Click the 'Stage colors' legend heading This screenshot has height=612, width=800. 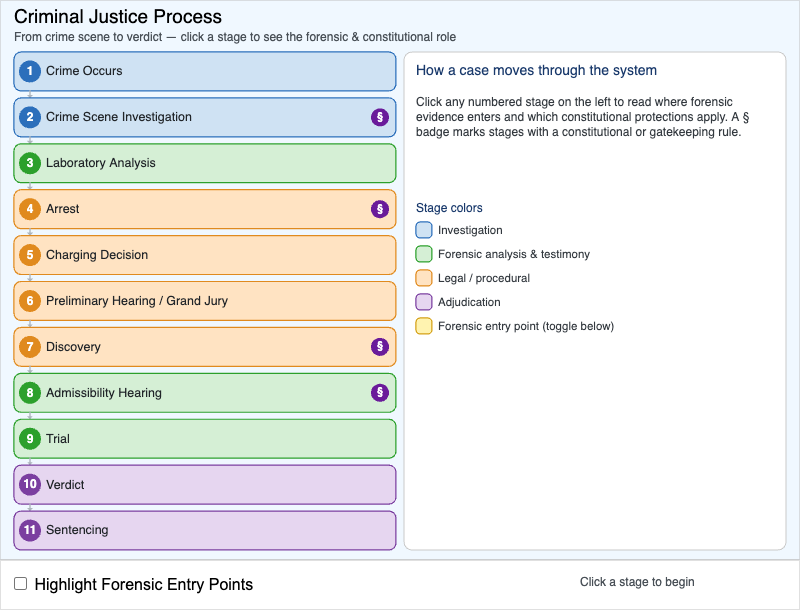pyautogui.click(x=449, y=208)
